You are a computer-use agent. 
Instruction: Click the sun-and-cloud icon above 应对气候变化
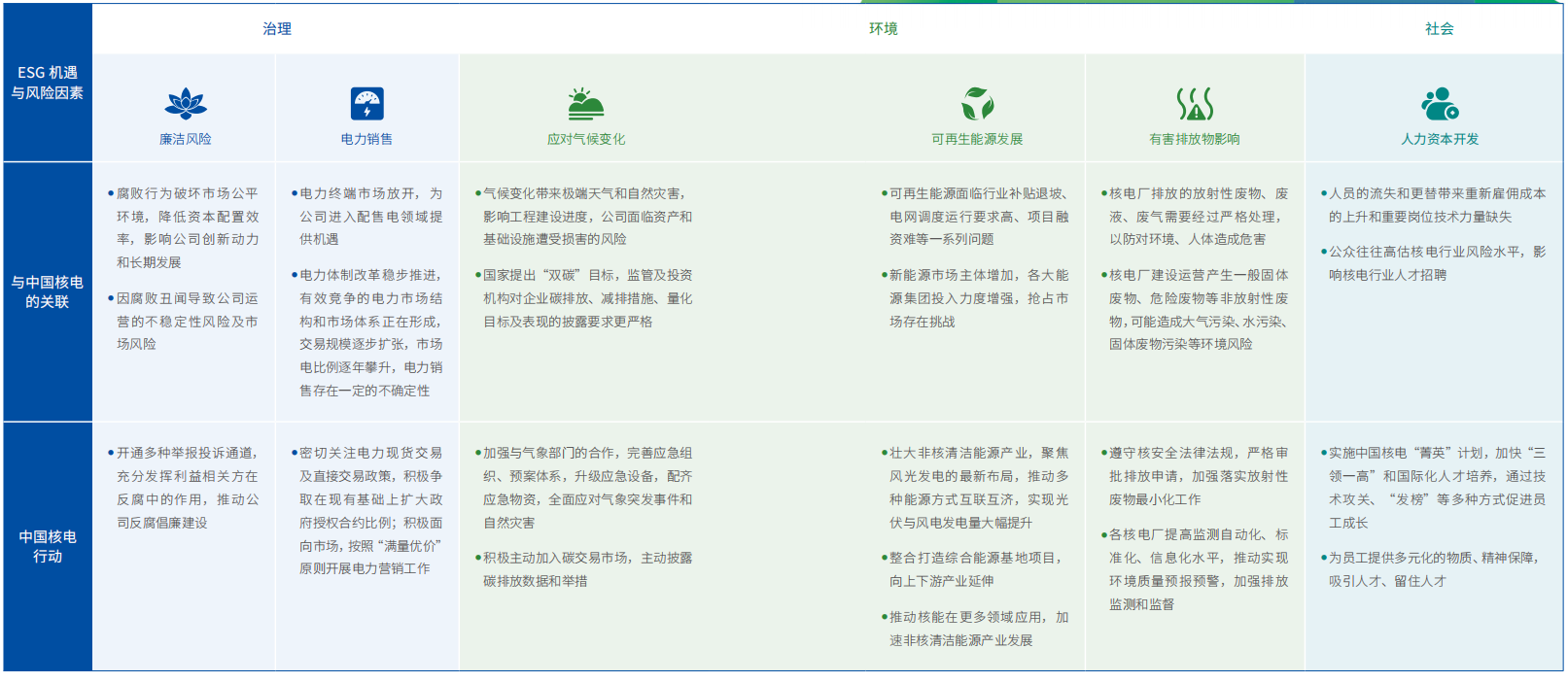(x=586, y=104)
